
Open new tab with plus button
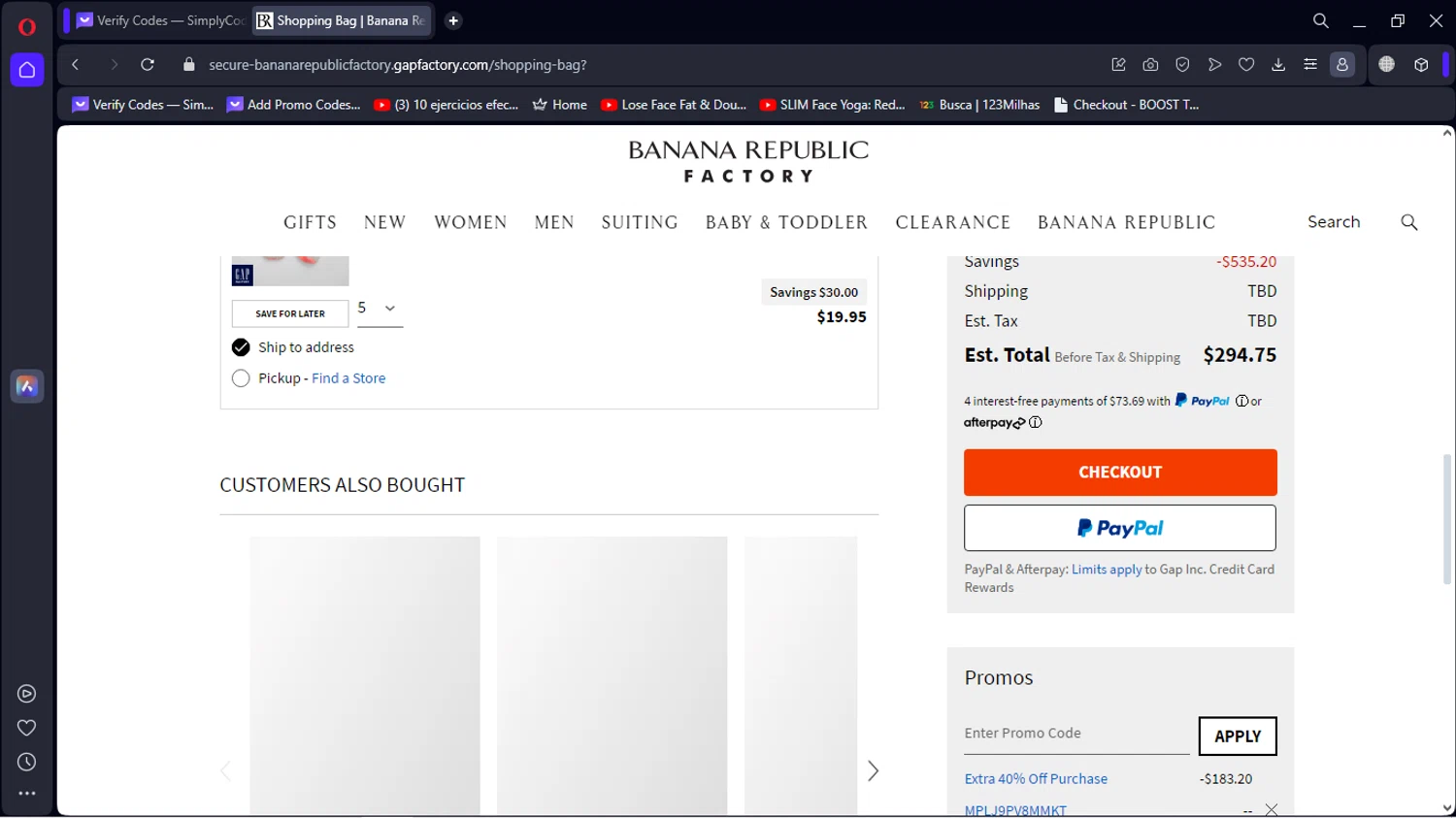453,20
